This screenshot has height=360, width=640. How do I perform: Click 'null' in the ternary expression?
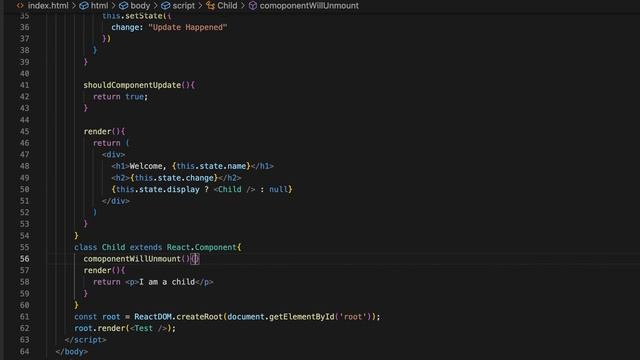278,189
